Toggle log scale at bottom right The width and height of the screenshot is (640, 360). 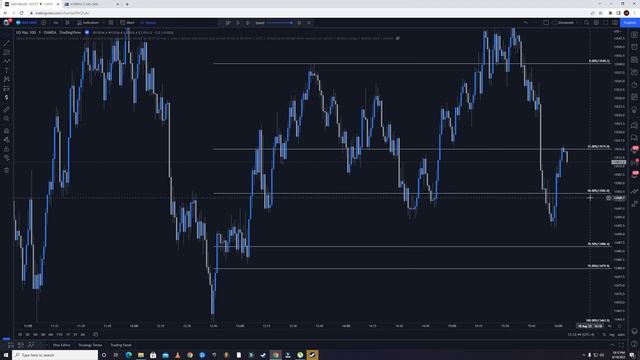click(612, 335)
